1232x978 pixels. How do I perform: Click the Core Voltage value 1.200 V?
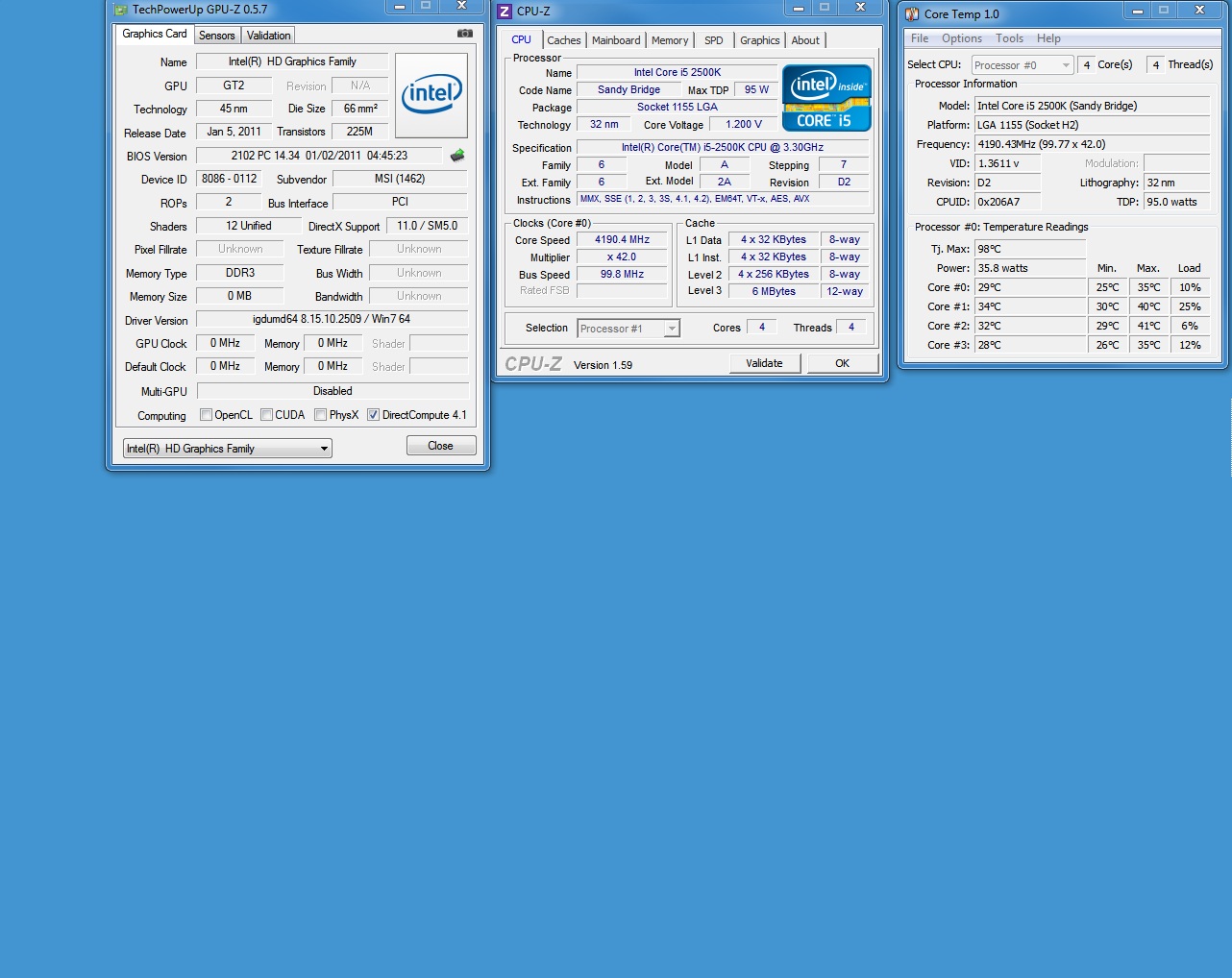click(744, 125)
